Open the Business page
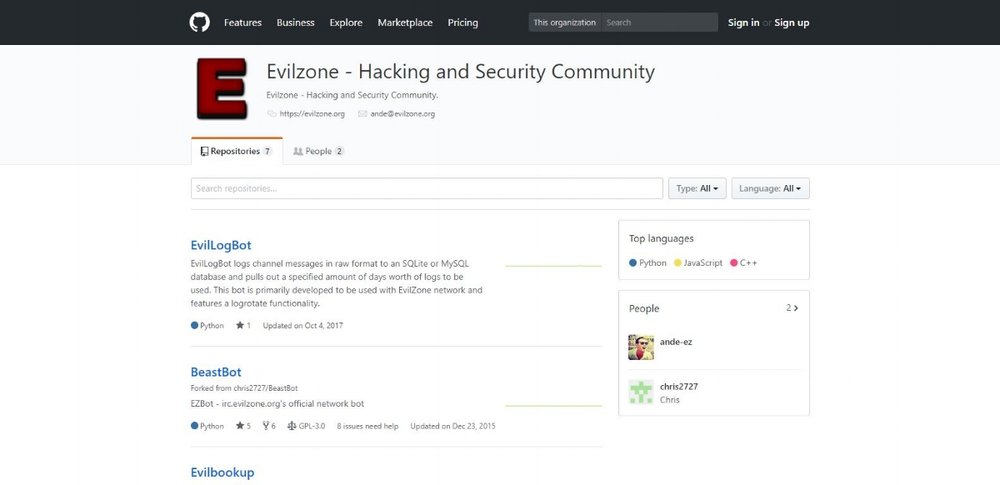1000x485 pixels. pos(295,22)
